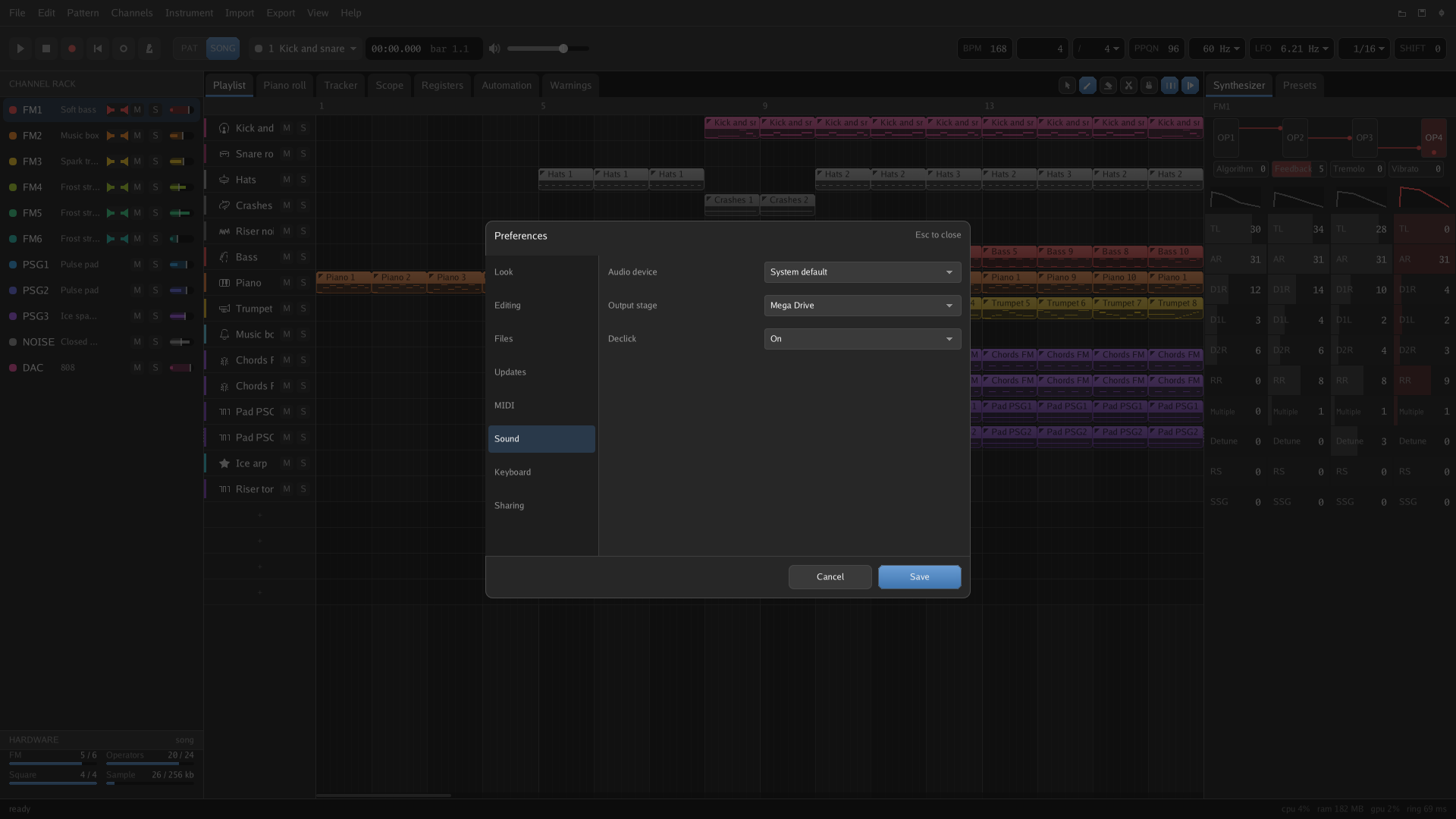The image size is (1456, 819).
Task: Open the Presets tab
Action: click(x=1299, y=86)
